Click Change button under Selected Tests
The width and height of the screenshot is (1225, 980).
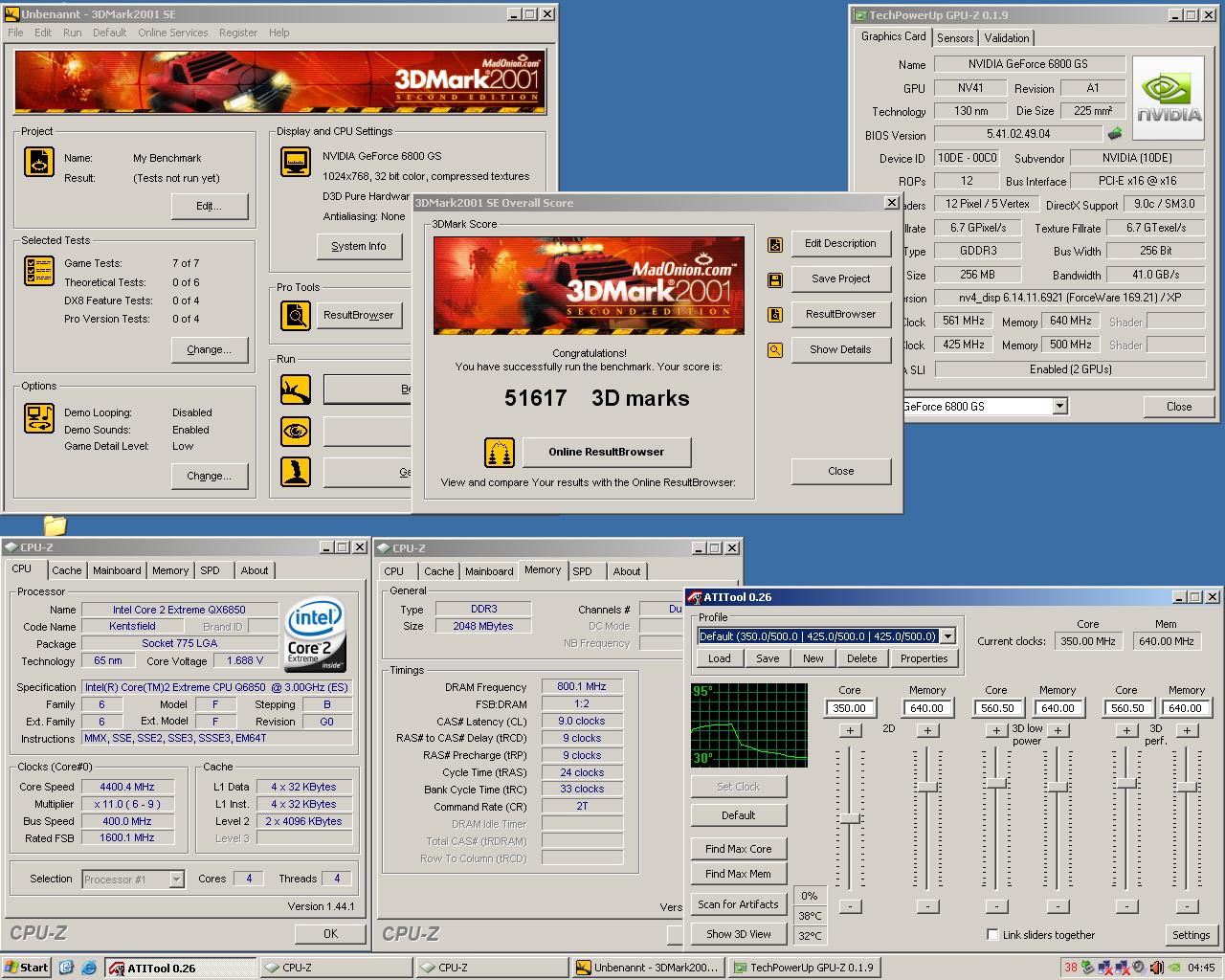coord(210,349)
